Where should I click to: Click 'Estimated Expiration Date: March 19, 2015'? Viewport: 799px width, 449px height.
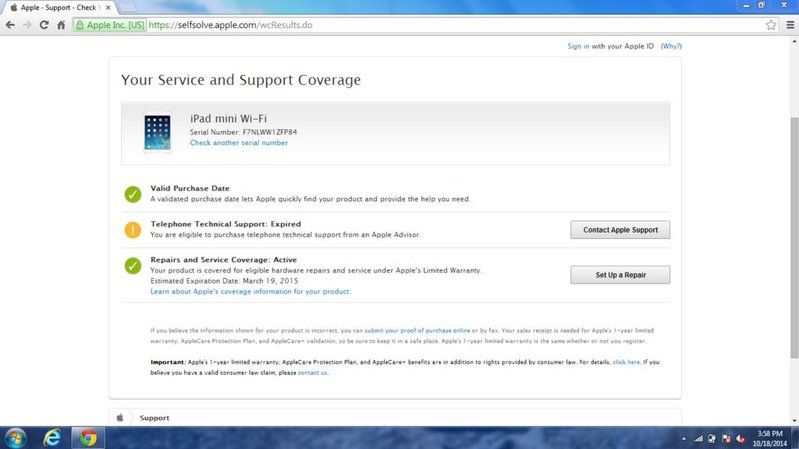[224, 281]
